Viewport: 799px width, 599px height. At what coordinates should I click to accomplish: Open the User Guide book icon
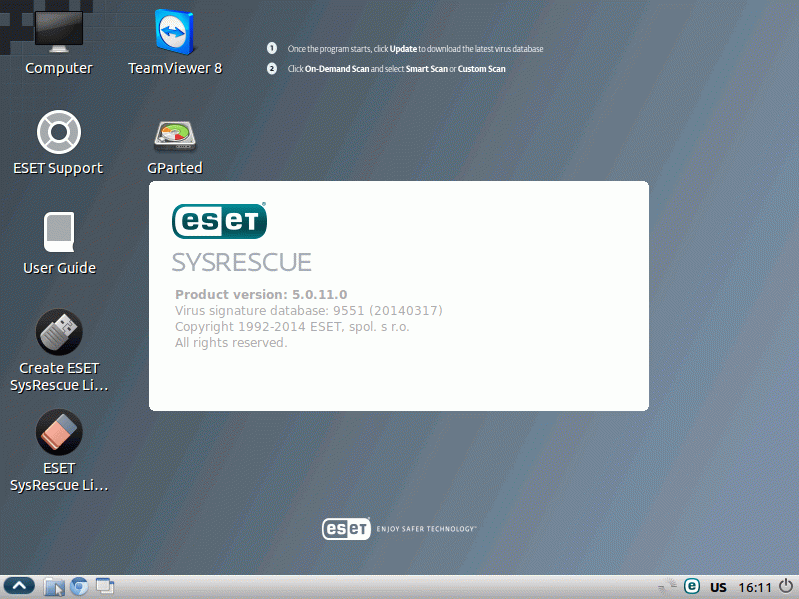[59, 232]
